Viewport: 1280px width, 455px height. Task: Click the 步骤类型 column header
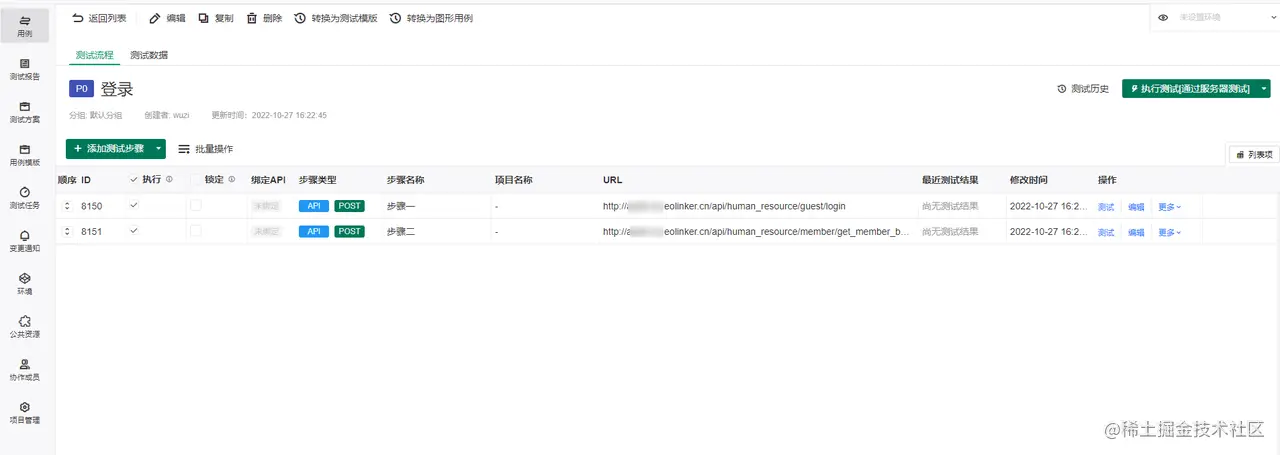click(x=318, y=180)
